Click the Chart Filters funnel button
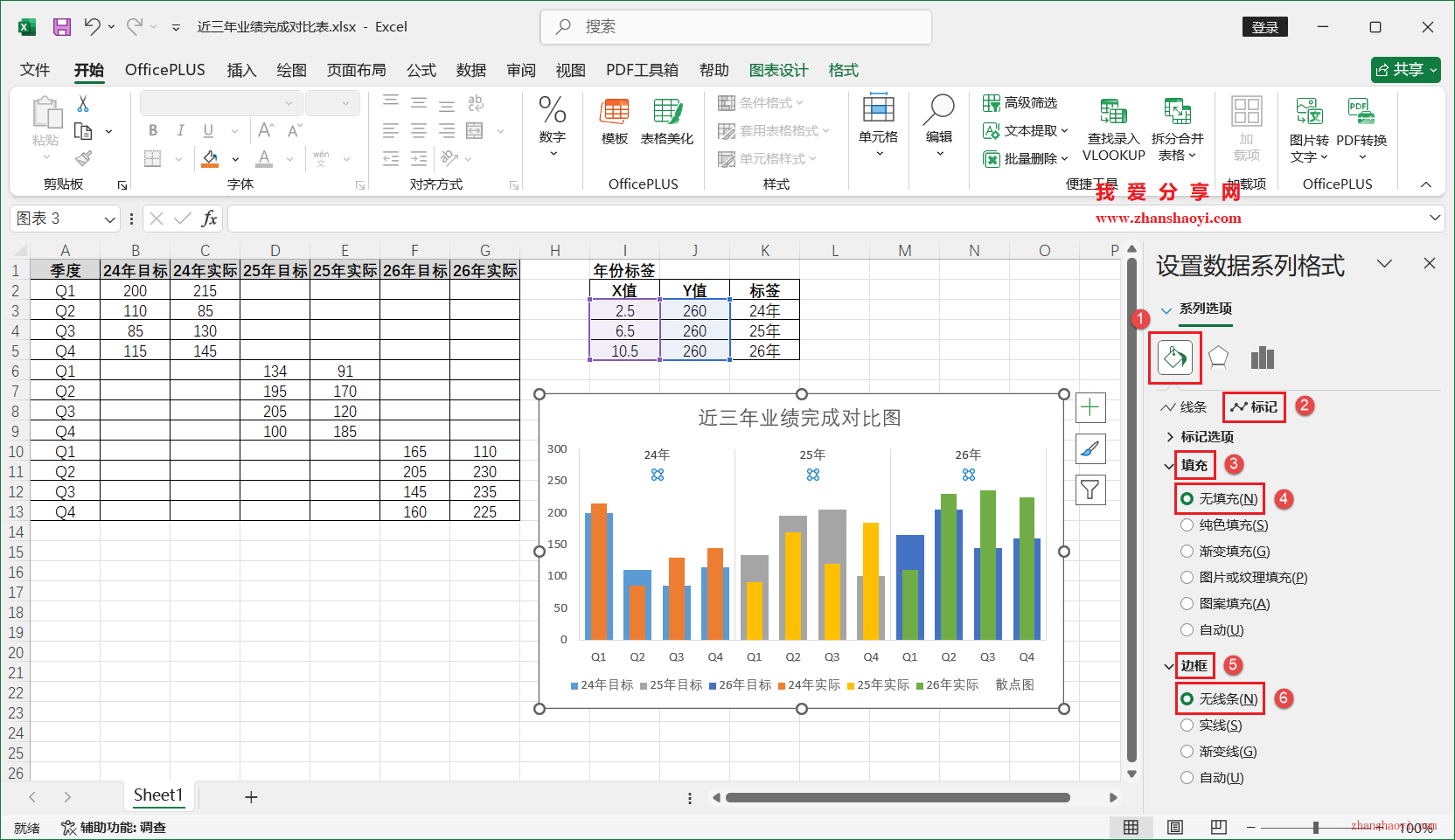1455x840 pixels. pyautogui.click(x=1090, y=489)
